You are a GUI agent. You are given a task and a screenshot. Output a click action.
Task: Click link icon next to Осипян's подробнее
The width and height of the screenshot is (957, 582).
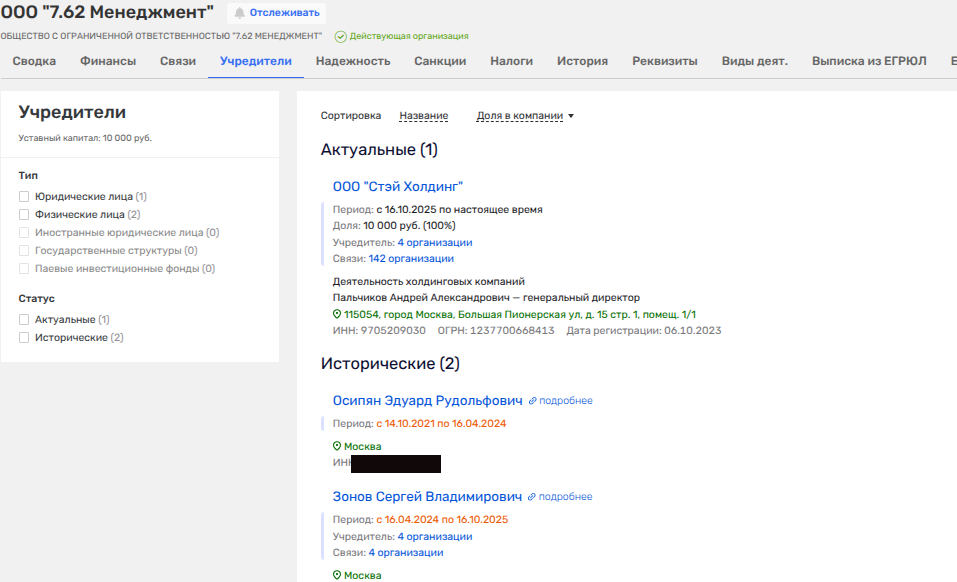pyautogui.click(x=533, y=401)
